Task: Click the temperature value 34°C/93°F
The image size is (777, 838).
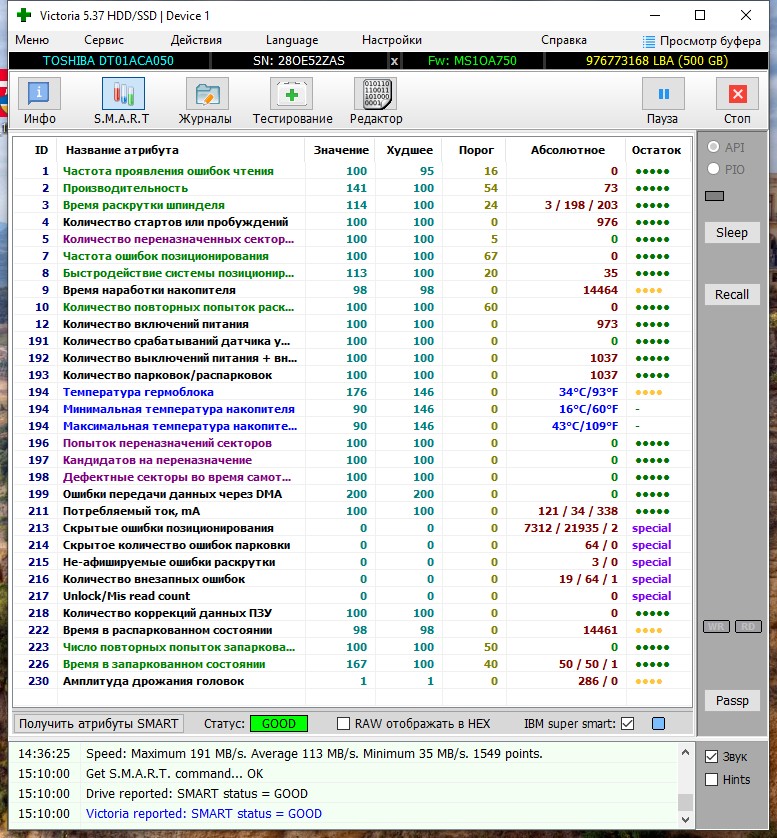Action: tap(588, 392)
